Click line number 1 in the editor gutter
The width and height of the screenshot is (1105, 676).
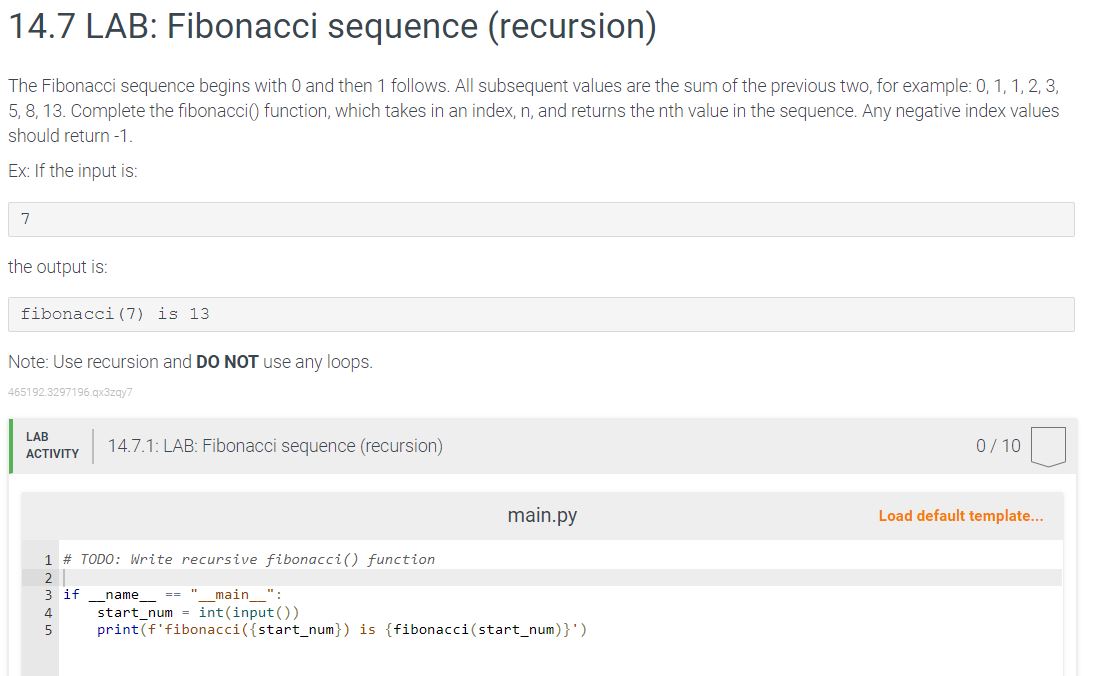[x=47, y=560]
